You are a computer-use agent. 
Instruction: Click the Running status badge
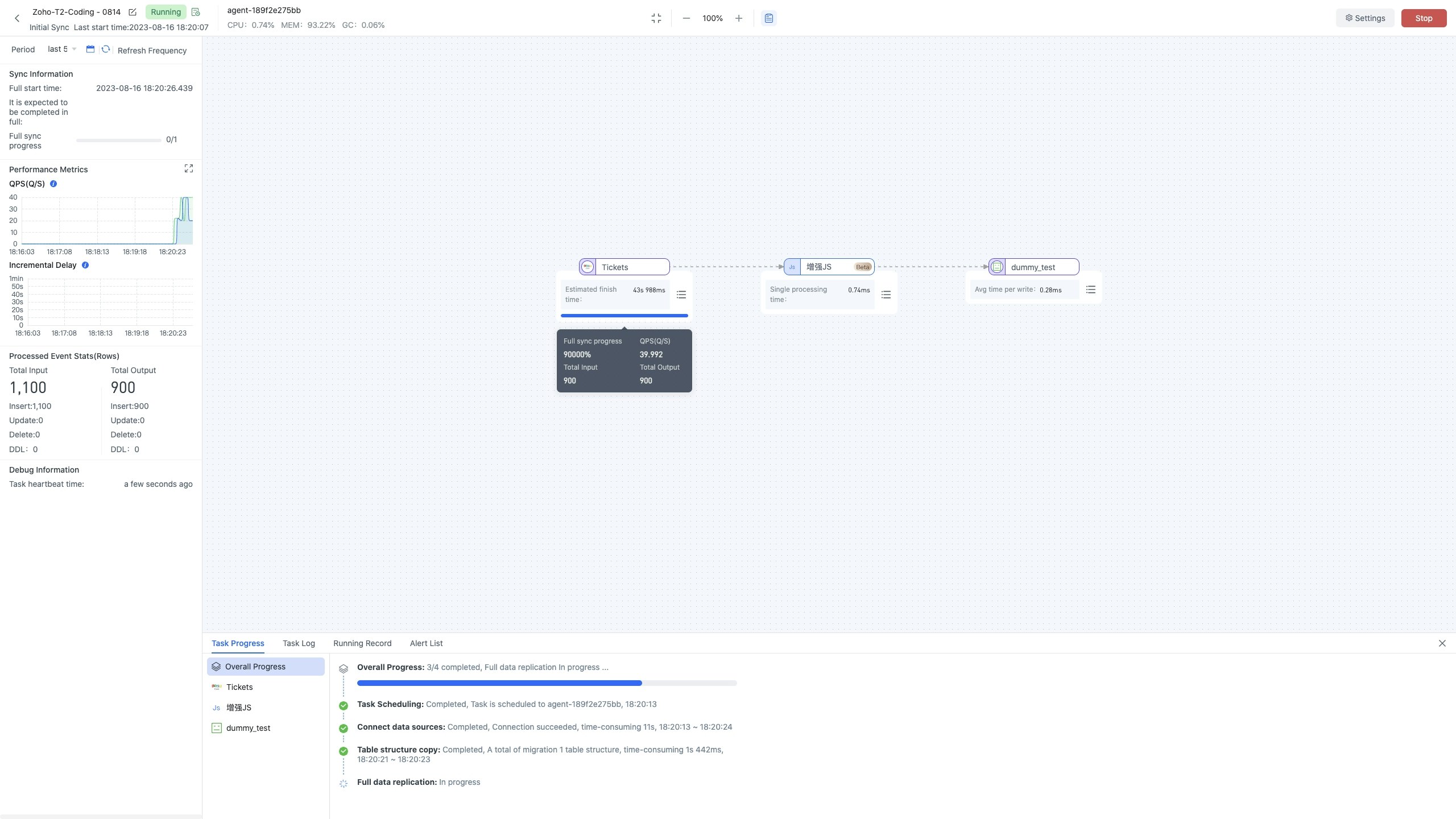[166, 12]
